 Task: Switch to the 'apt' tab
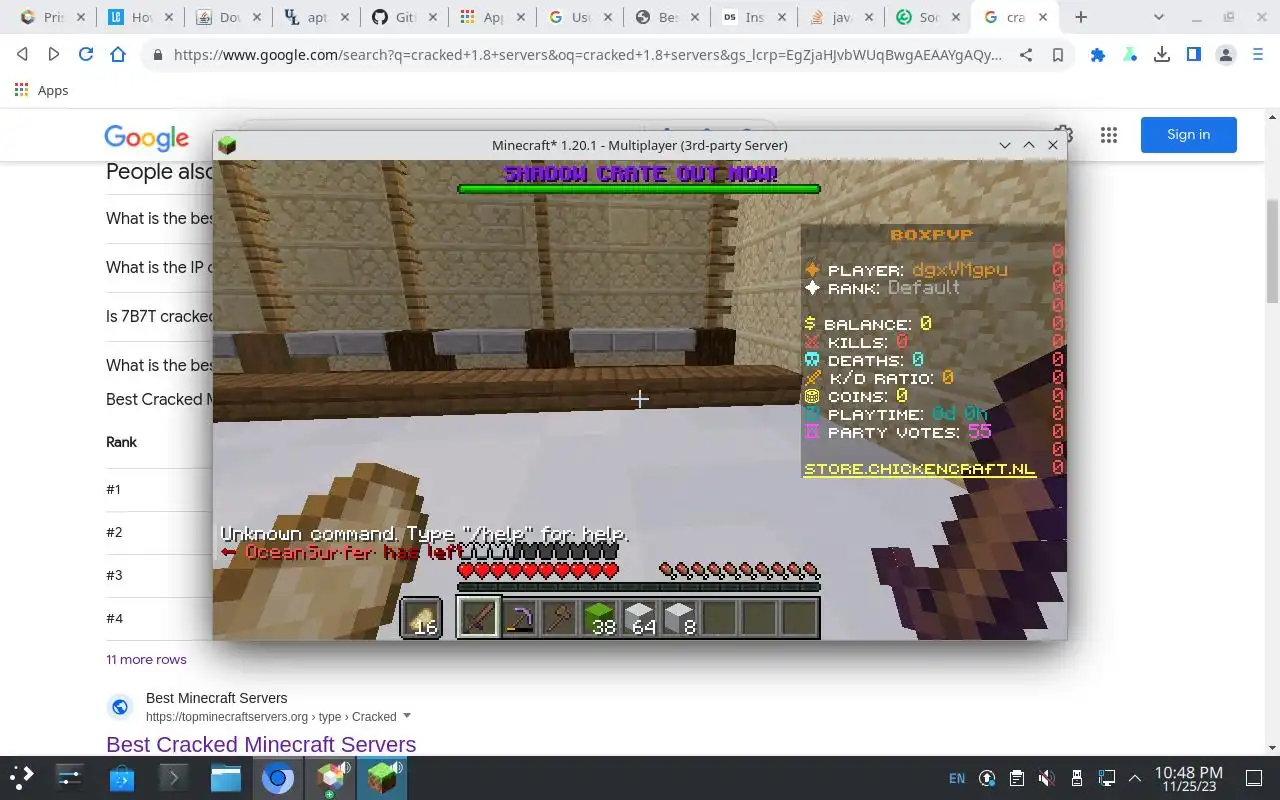pyautogui.click(x=316, y=17)
